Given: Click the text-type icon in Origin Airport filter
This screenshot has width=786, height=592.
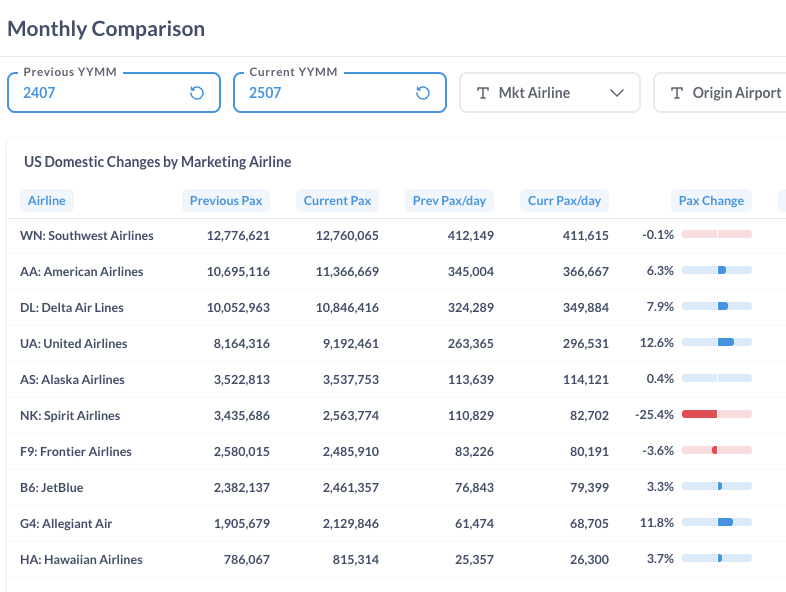Looking at the screenshot, I should (x=677, y=93).
